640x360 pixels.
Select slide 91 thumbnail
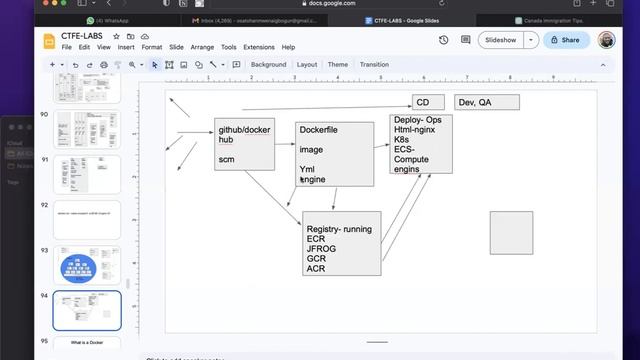pos(87,175)
